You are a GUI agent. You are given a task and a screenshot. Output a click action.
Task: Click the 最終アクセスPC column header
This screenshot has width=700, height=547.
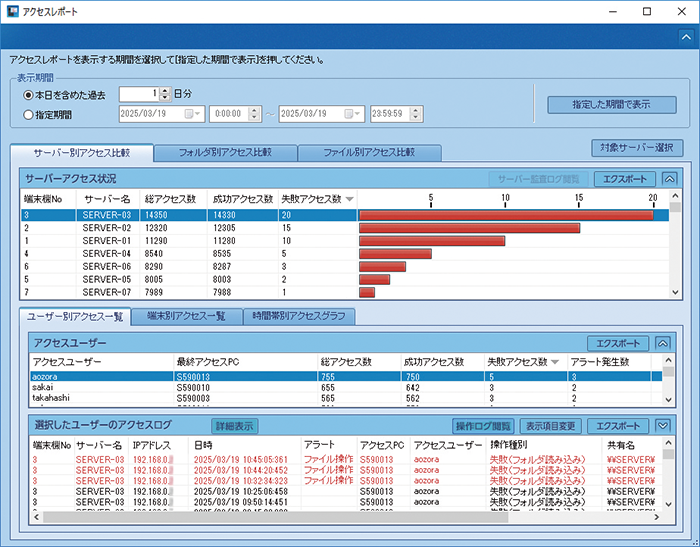(246, 362)
